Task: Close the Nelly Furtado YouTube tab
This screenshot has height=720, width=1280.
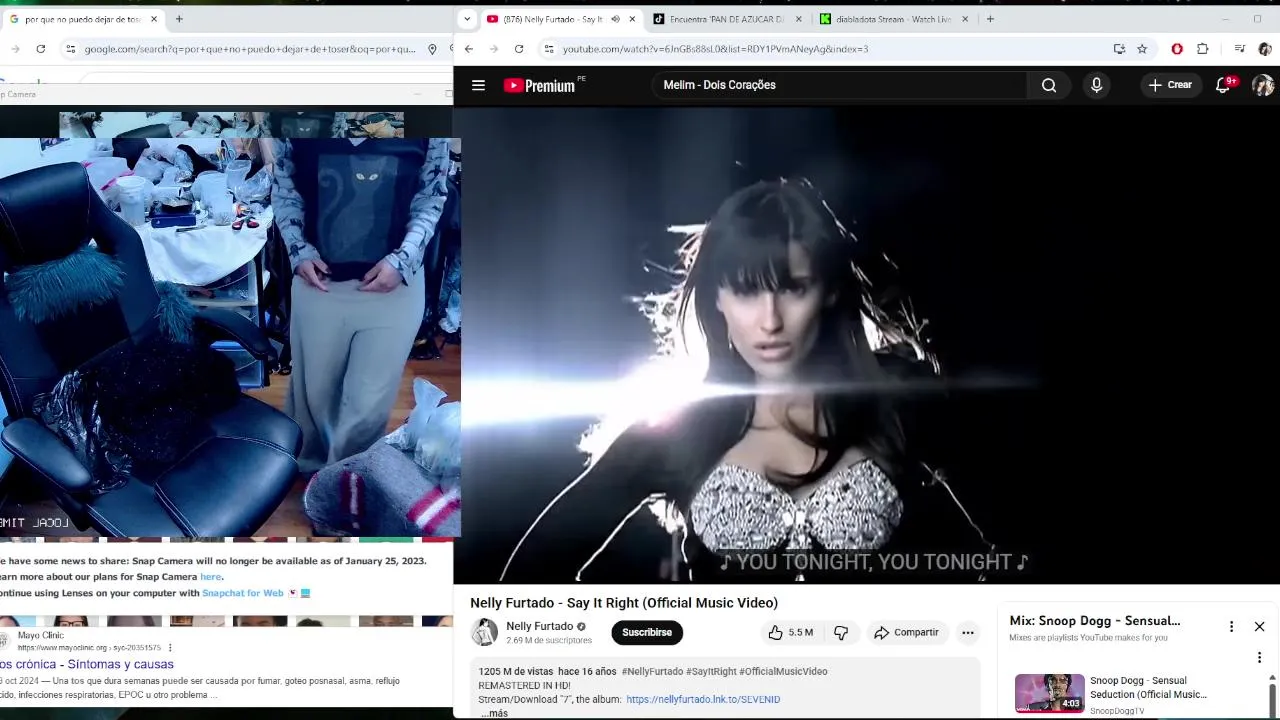Action: point(632,19)
